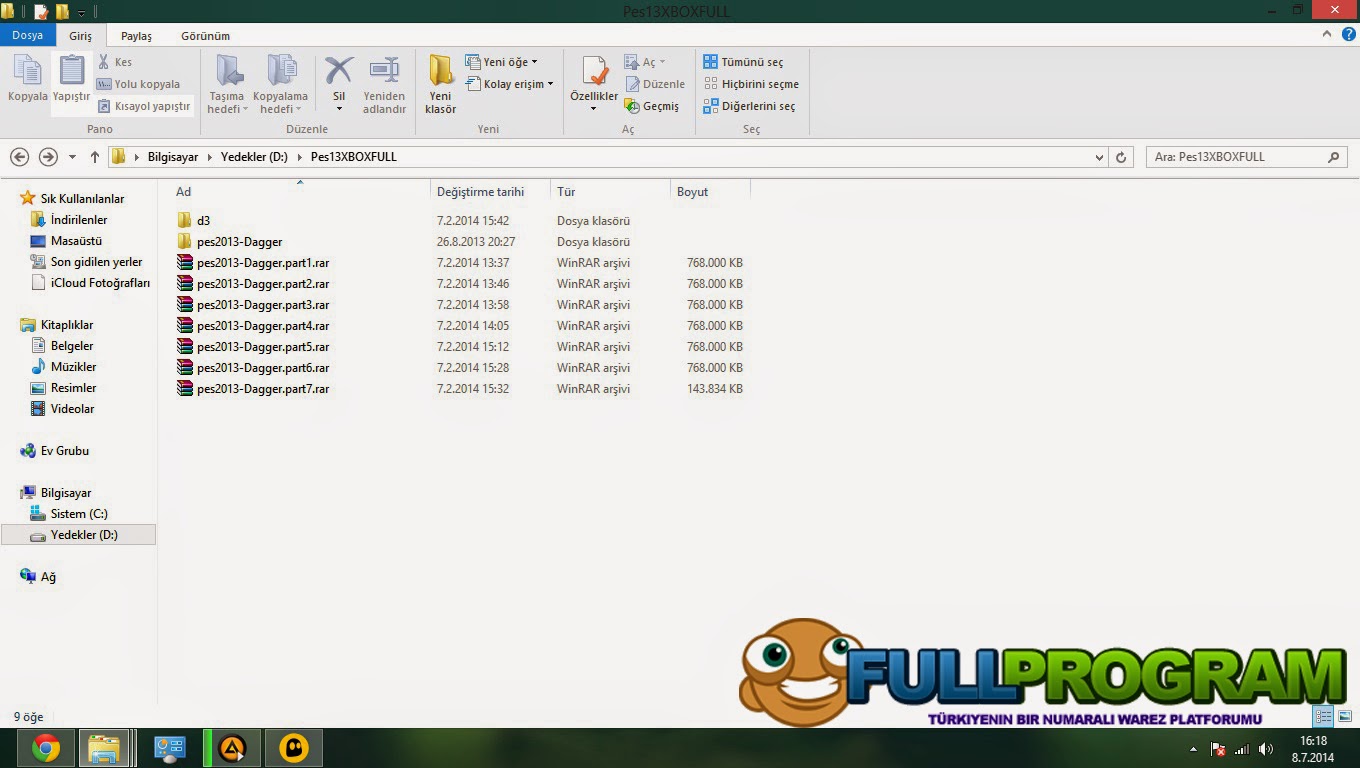This screenshot has height=768, width=1360.
Task: Open Videolar library
Action: coord(72,409)
